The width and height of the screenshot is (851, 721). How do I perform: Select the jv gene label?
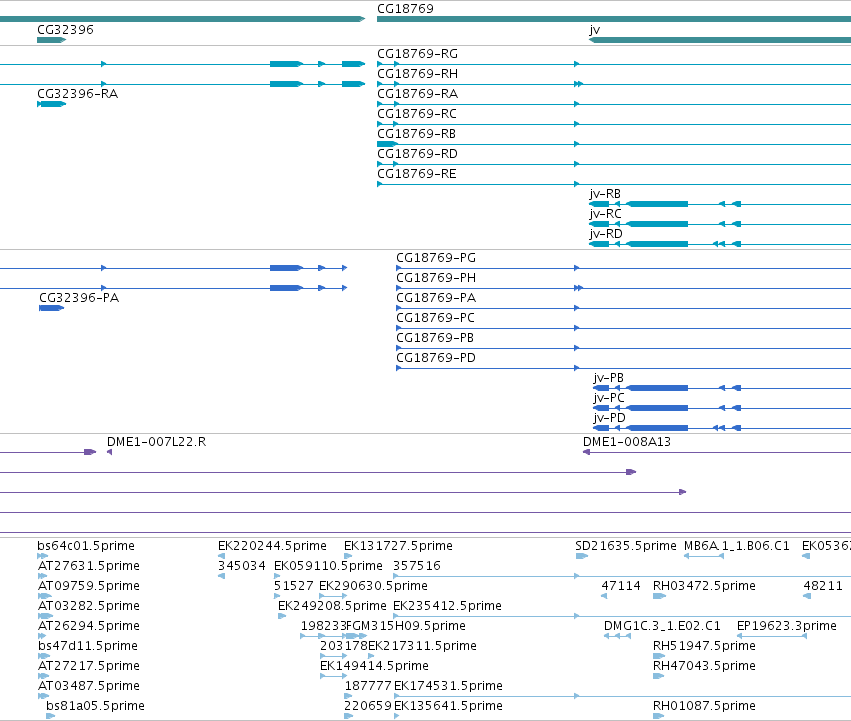[595, 30]
